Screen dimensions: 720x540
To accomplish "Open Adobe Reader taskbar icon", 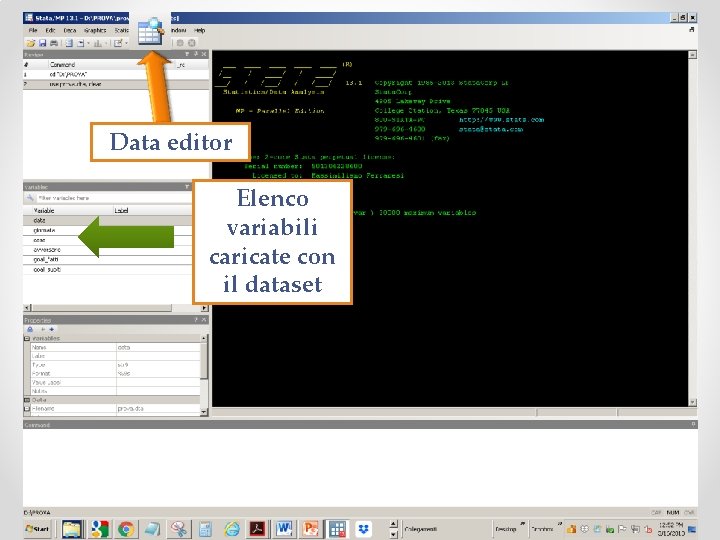I will pyautogui.click(x=257, y=529).
